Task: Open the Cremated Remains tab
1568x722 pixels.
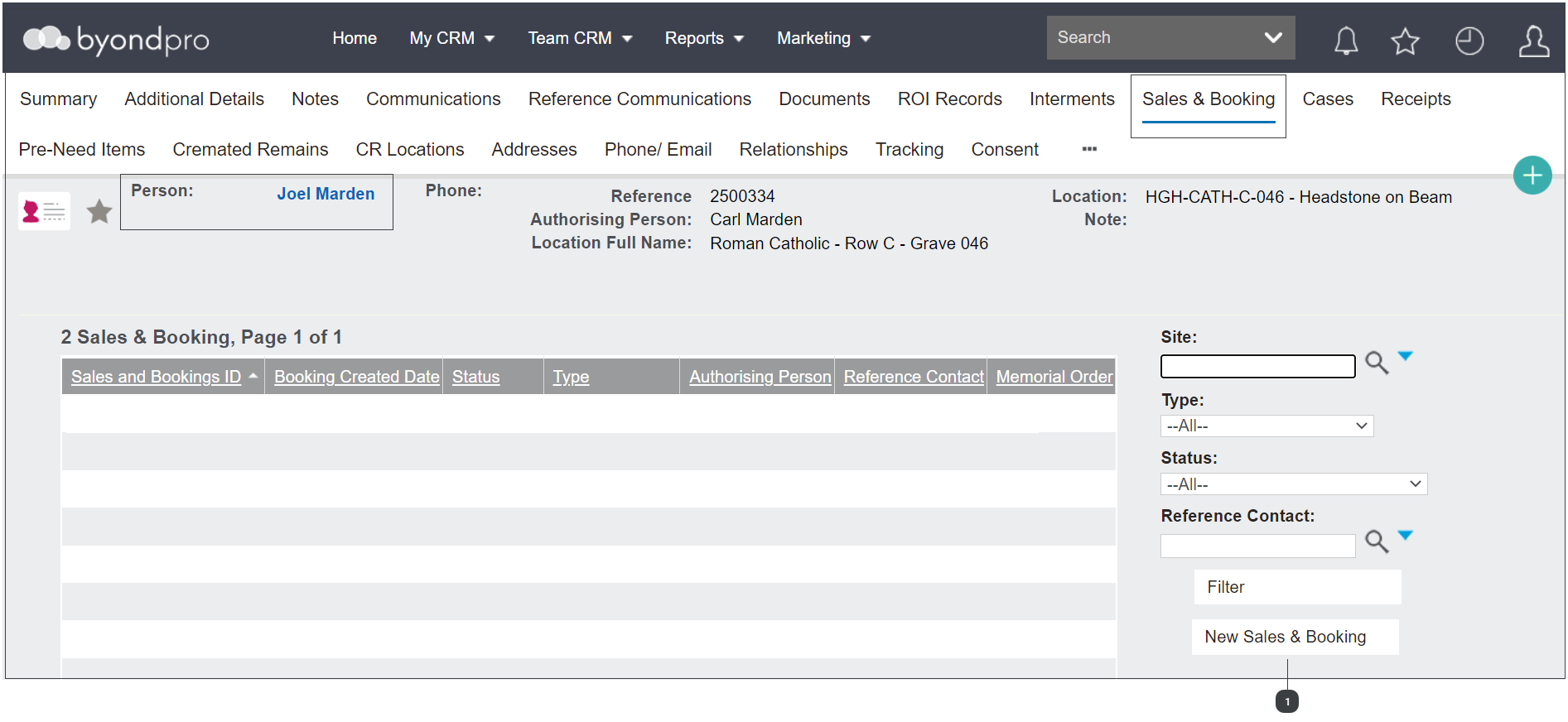Action: 250,150
